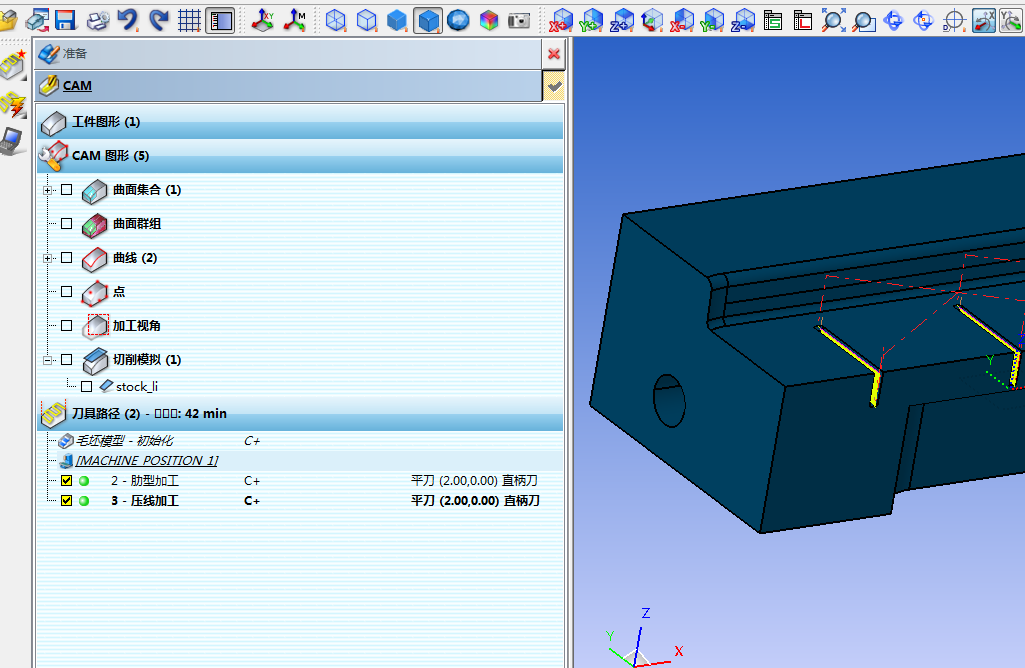Image resolution: width=1025 pixels, height=668 pixels.
Task: Select the wireframe view cube icon
Action: pyautogui.click(x=336, y=19)
